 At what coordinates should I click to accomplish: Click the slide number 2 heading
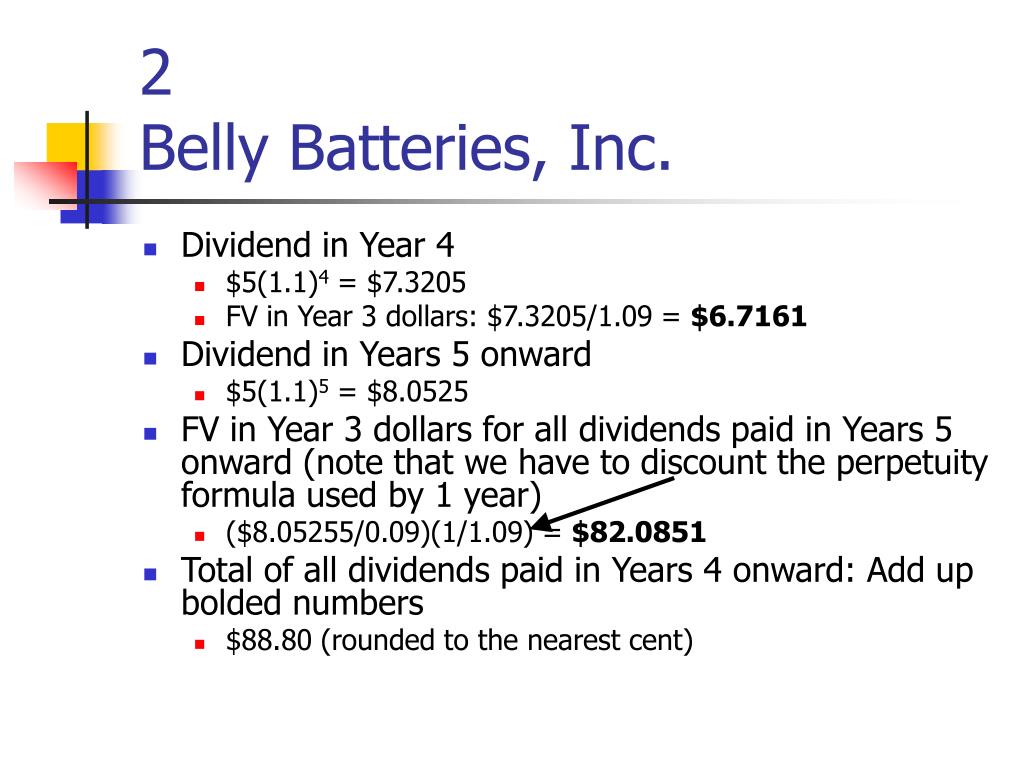[156, 73]
